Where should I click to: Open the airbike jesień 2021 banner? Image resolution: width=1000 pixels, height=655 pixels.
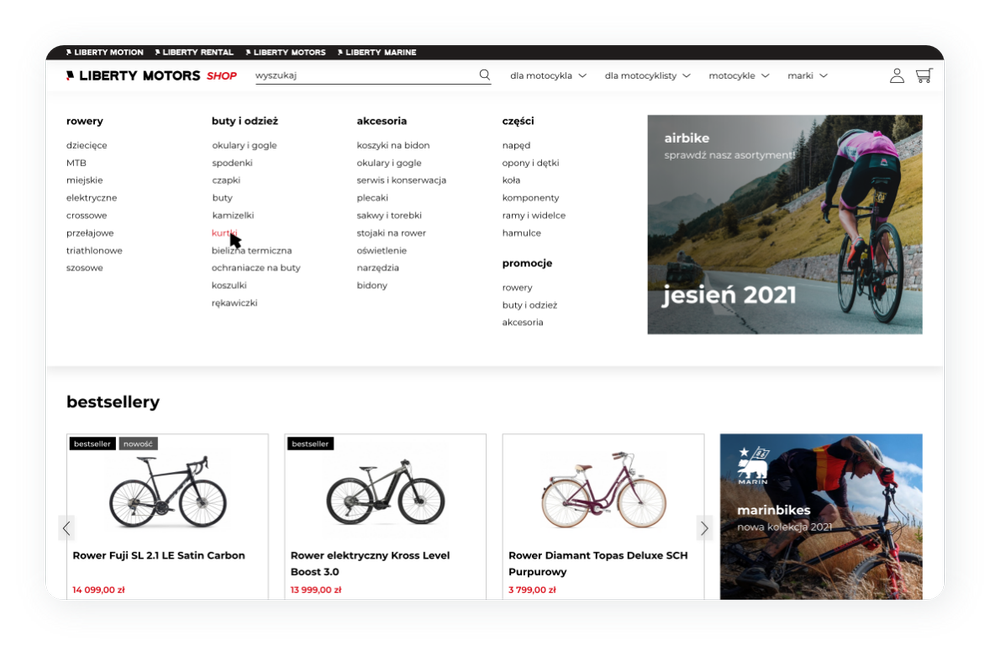[x=784, y=225]
